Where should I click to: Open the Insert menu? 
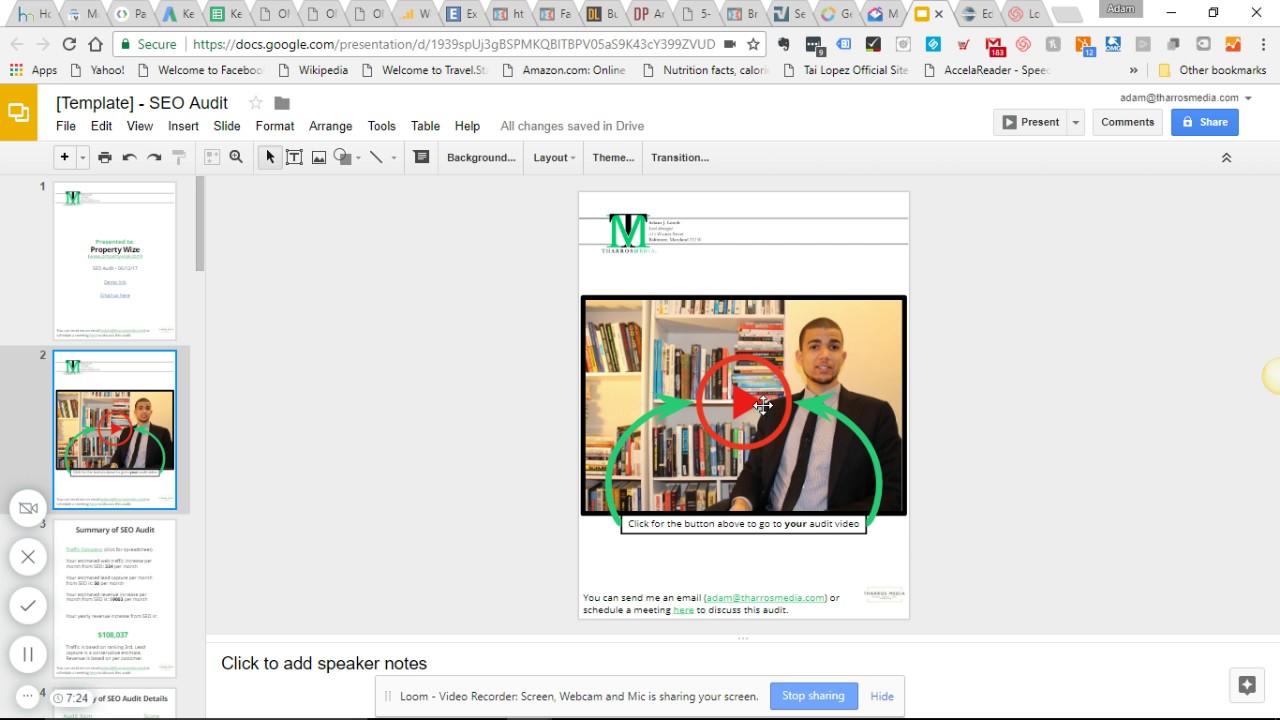pos(183,126)
